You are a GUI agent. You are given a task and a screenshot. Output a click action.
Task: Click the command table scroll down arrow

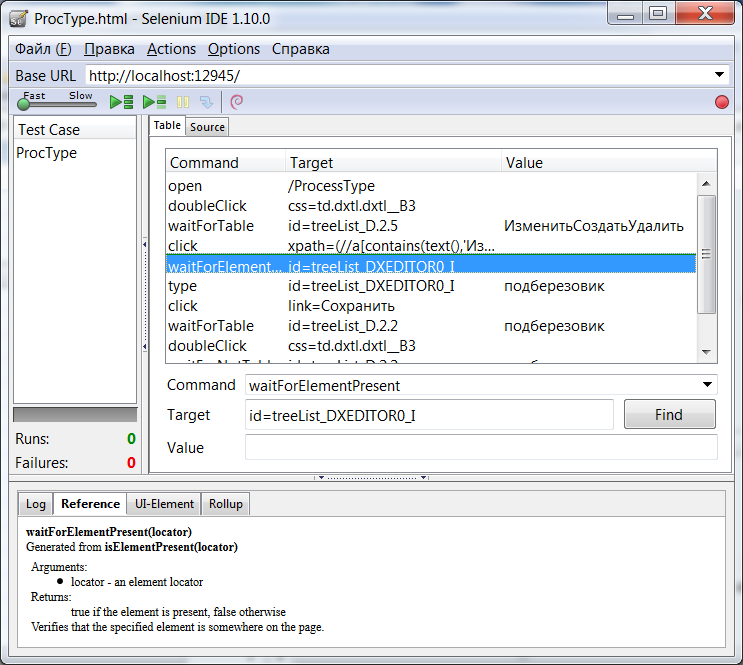[x=706, y=352]
